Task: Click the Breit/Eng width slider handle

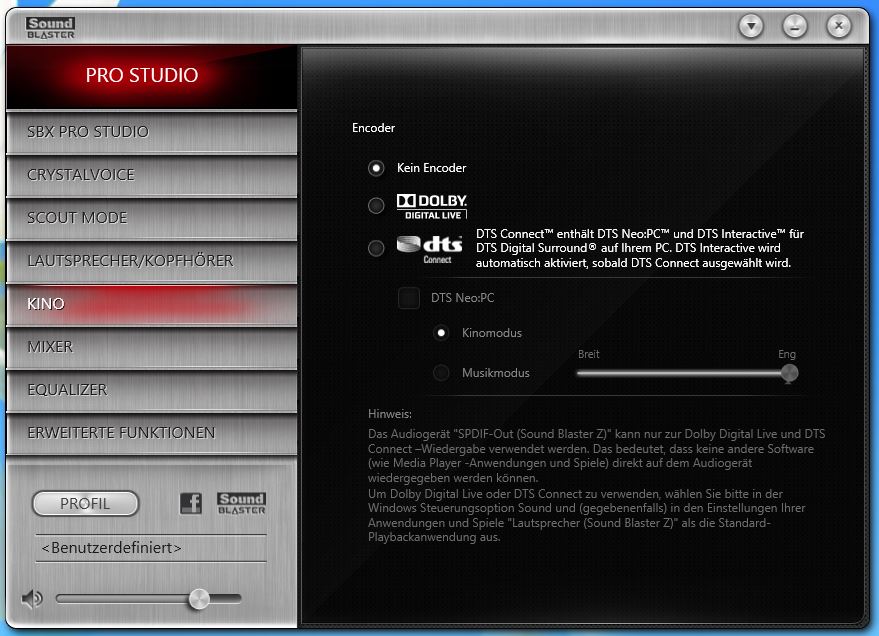Action: 789,373
